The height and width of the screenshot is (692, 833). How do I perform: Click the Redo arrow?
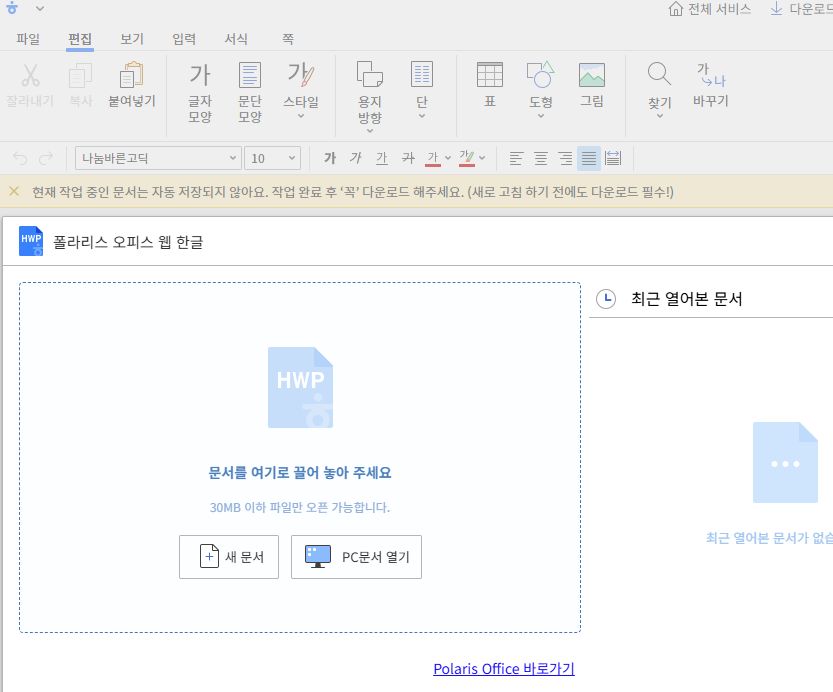pos(46,158)
